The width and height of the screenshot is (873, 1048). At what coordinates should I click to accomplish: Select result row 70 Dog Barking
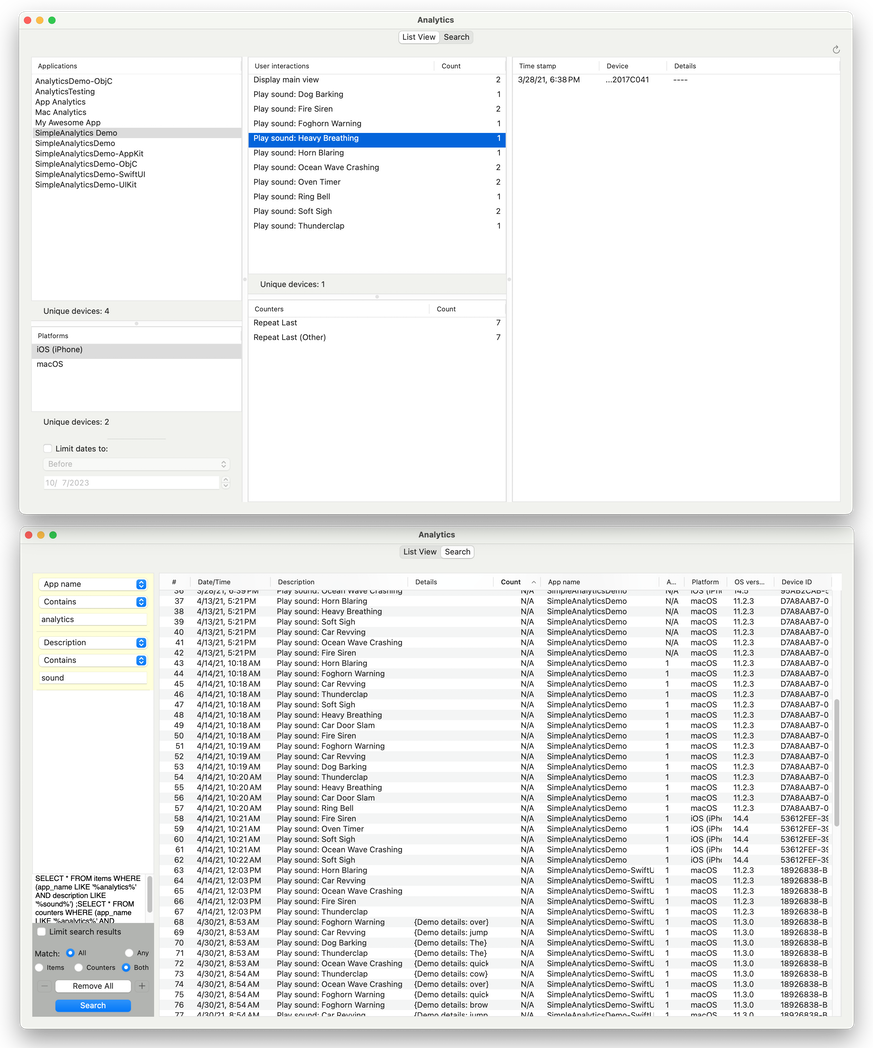pos(498,943)
